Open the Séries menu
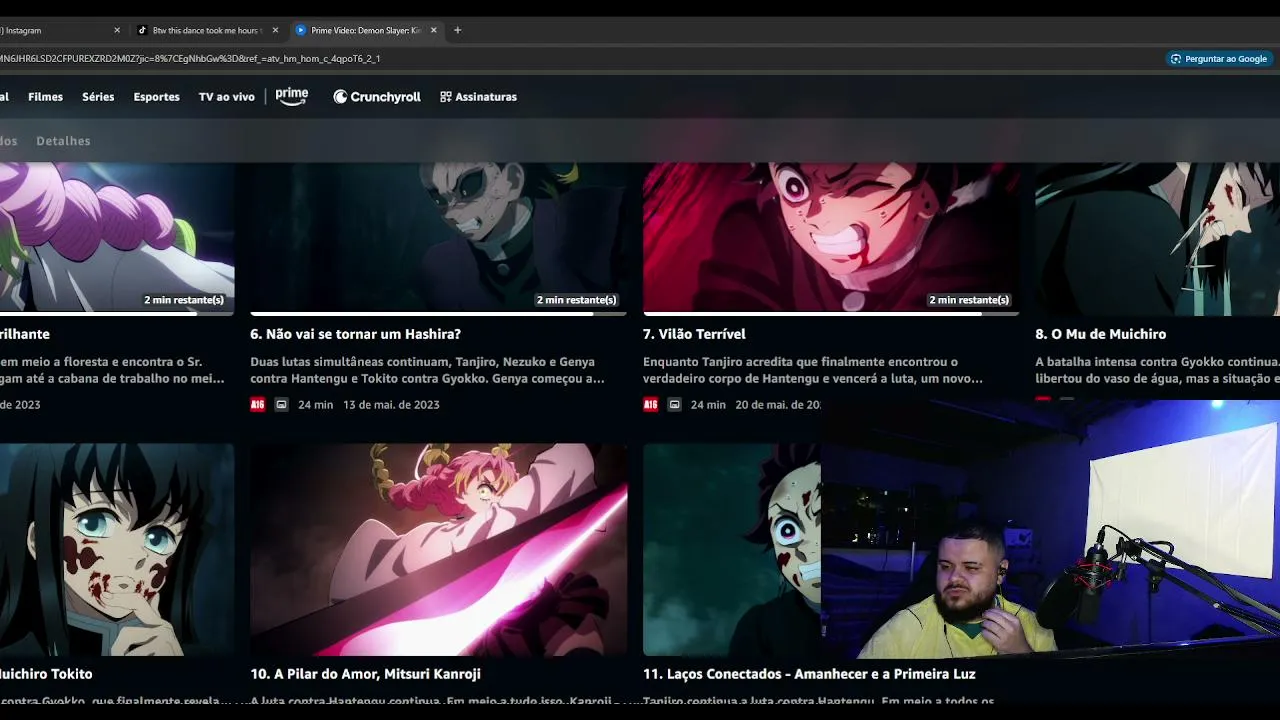Image resolution: width=1280 pixels, height=720 pixels. pyautogui.click(x=98, y=97)
